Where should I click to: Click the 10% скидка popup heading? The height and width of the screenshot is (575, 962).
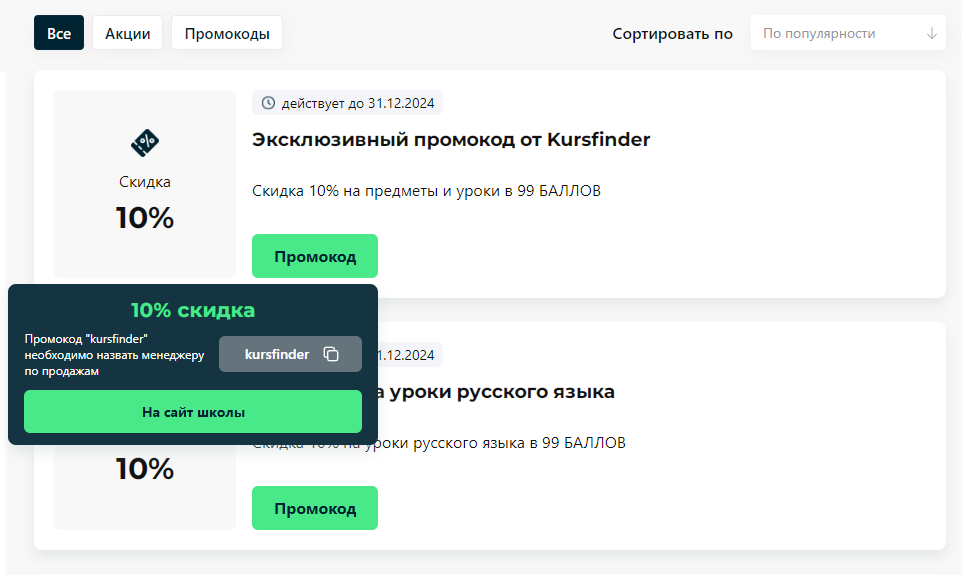[193, 310]
